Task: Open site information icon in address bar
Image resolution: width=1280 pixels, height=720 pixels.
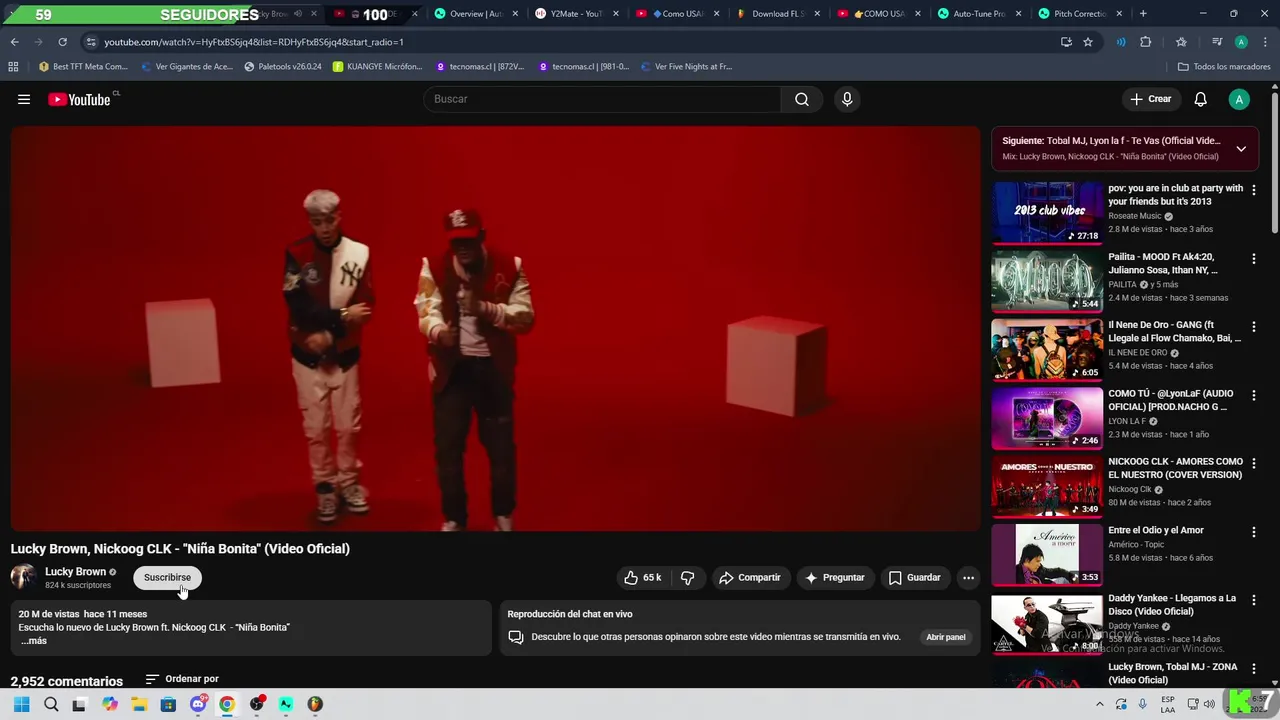Action: (x=91, y=42)
